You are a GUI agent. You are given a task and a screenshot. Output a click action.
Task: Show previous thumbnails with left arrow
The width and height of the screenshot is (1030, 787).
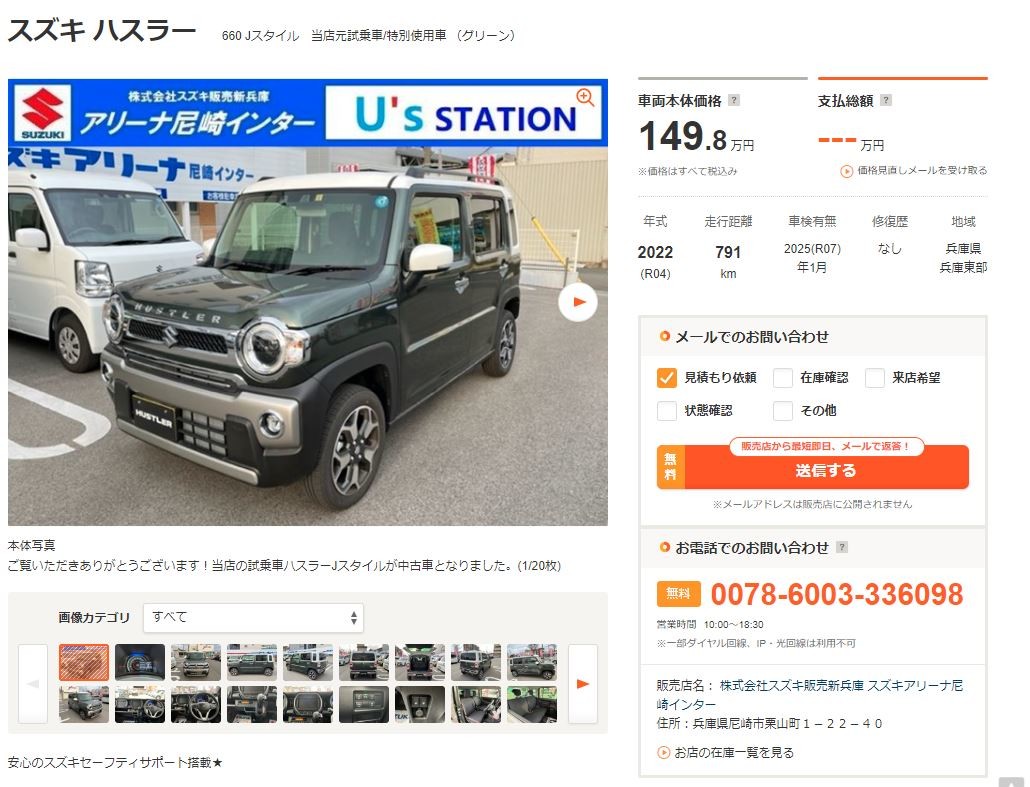[x=33, y=684]
